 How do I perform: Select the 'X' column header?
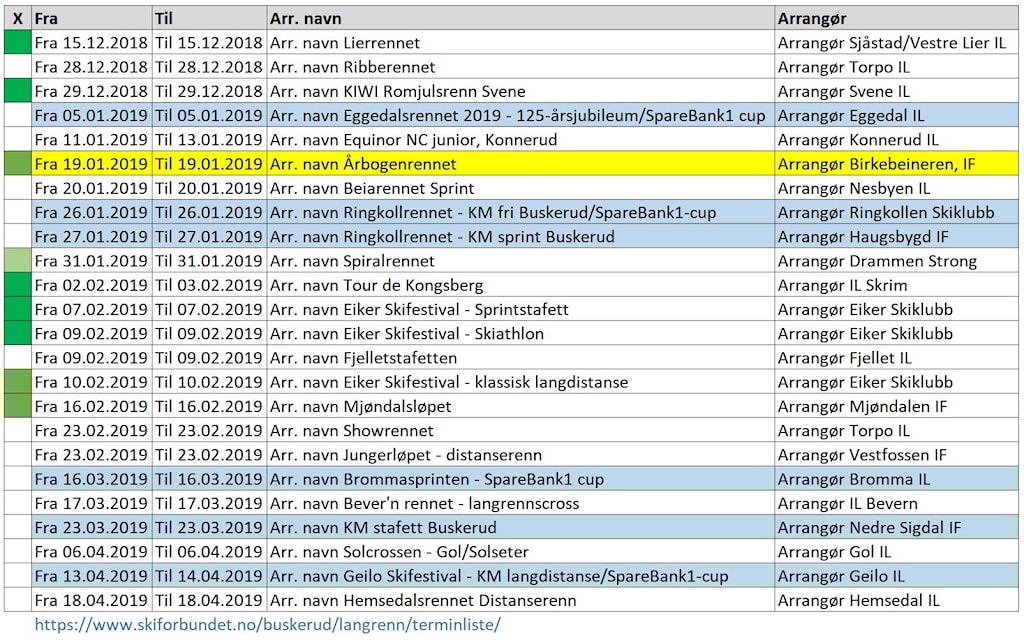coord(17,18)
